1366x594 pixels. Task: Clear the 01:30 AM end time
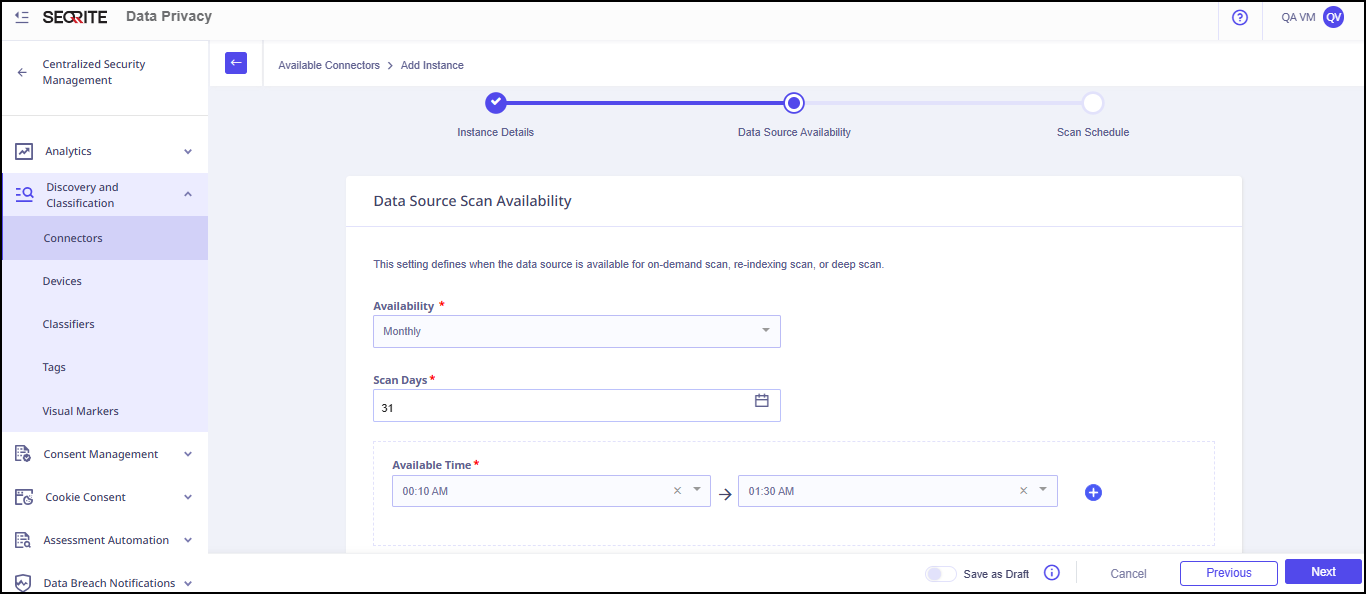1023,491
